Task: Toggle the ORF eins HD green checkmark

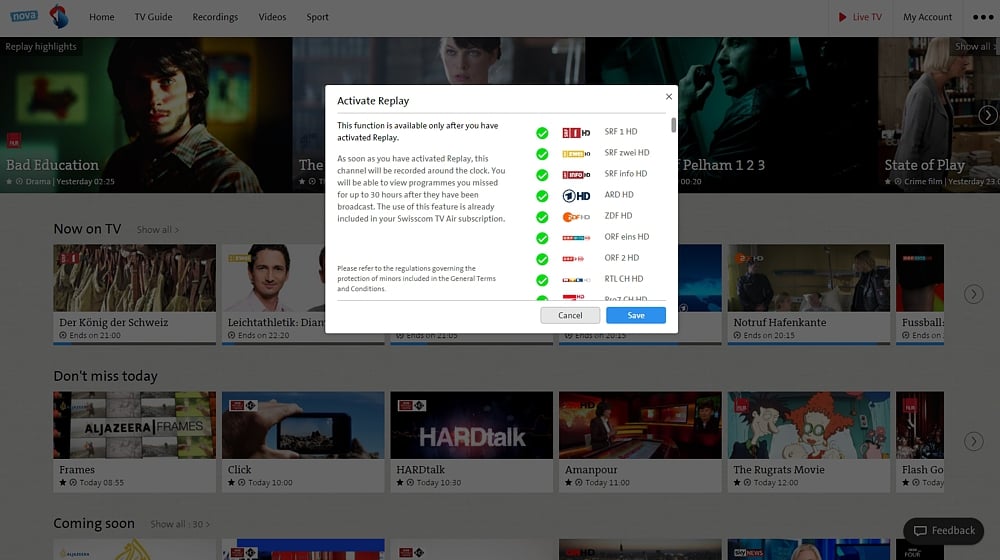Action: coord(542,238)
